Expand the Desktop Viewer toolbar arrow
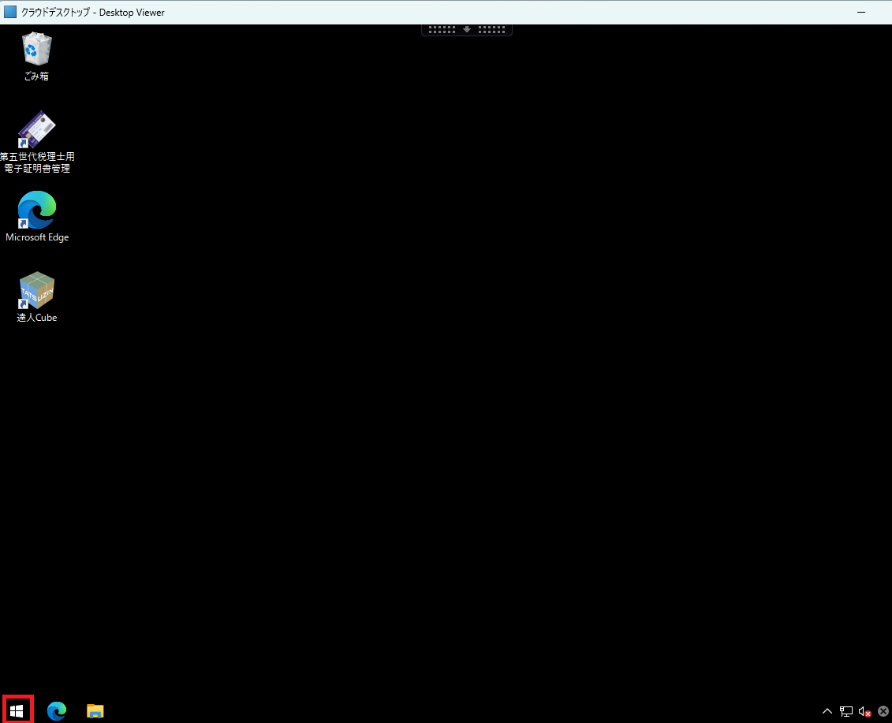The width and height of the screenshot is (892, 723). tap(466, 29)
